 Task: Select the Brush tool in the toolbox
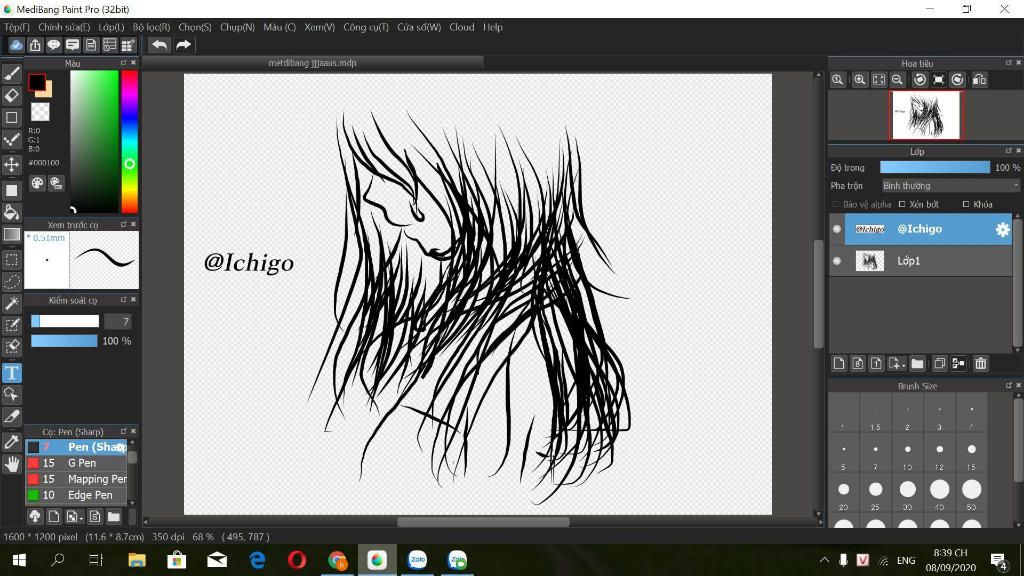(12, 73)
